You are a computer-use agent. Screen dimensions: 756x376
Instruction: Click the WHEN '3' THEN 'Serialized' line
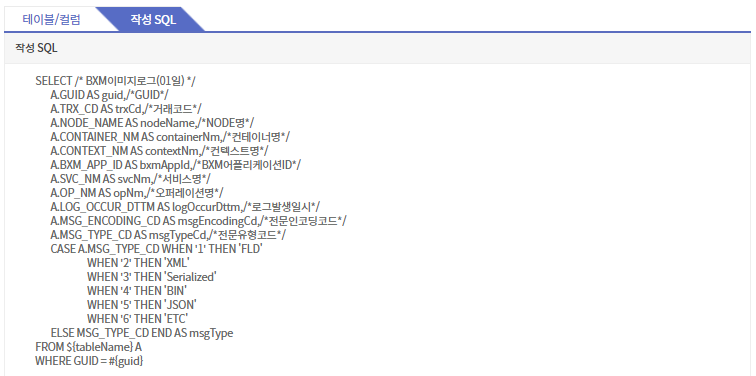pos(151,277)
